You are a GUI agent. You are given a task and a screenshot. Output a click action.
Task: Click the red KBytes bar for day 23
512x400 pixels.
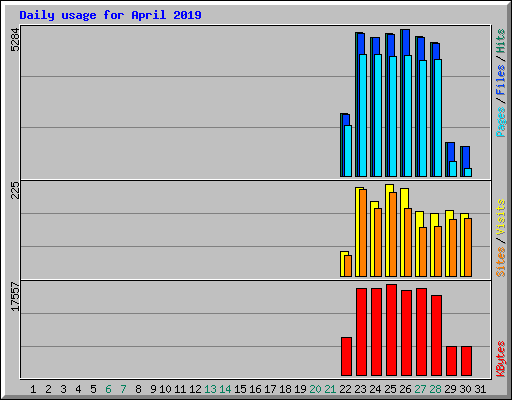click(361, 332)
